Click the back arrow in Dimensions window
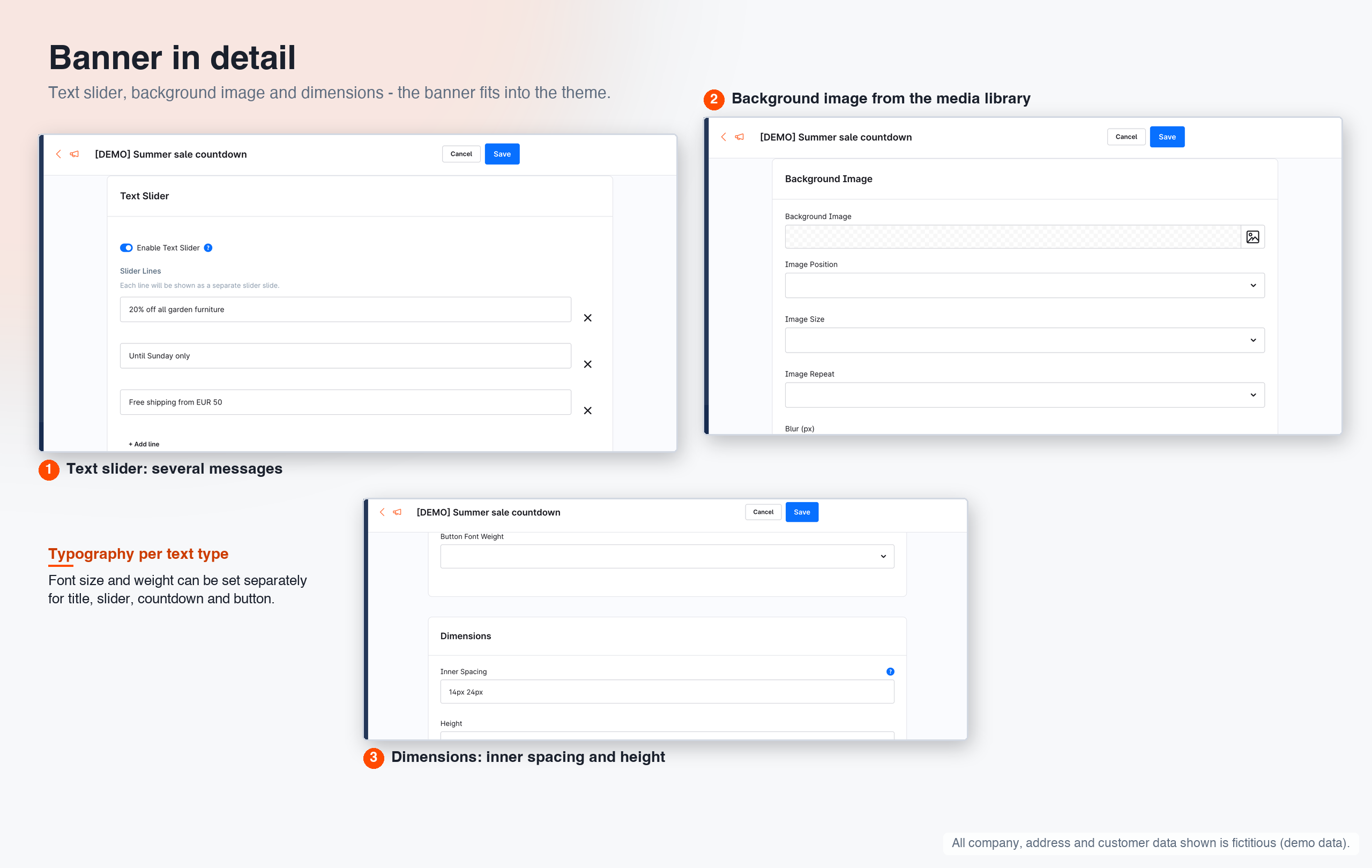 coord(382,512)
